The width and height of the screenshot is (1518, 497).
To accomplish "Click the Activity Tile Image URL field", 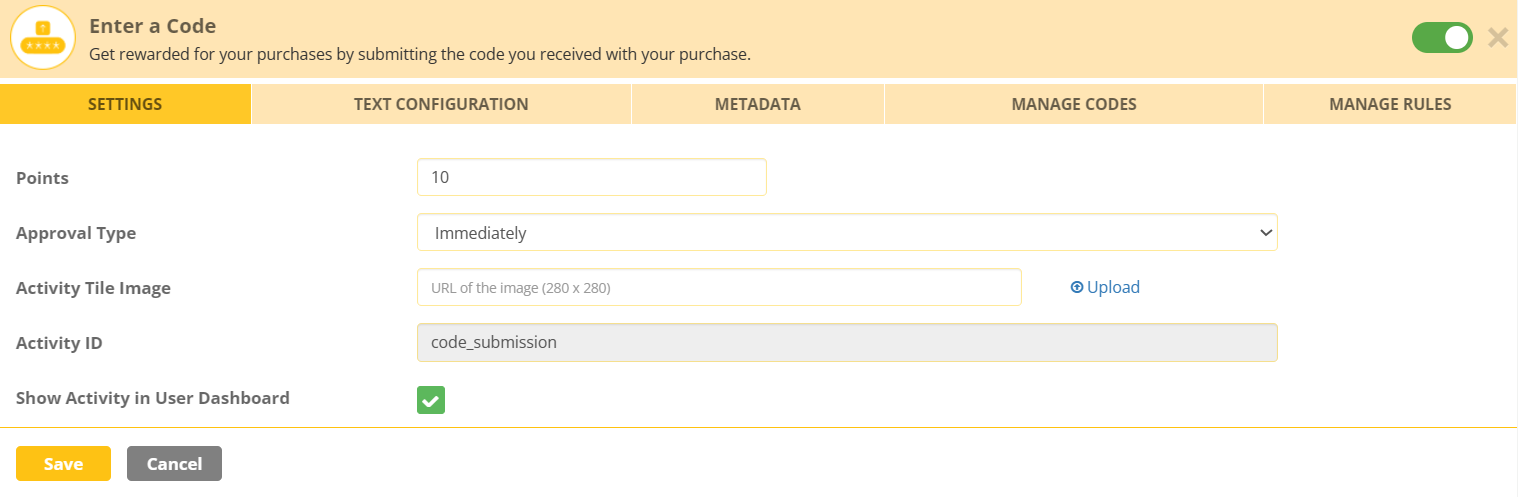I will 719,288.
